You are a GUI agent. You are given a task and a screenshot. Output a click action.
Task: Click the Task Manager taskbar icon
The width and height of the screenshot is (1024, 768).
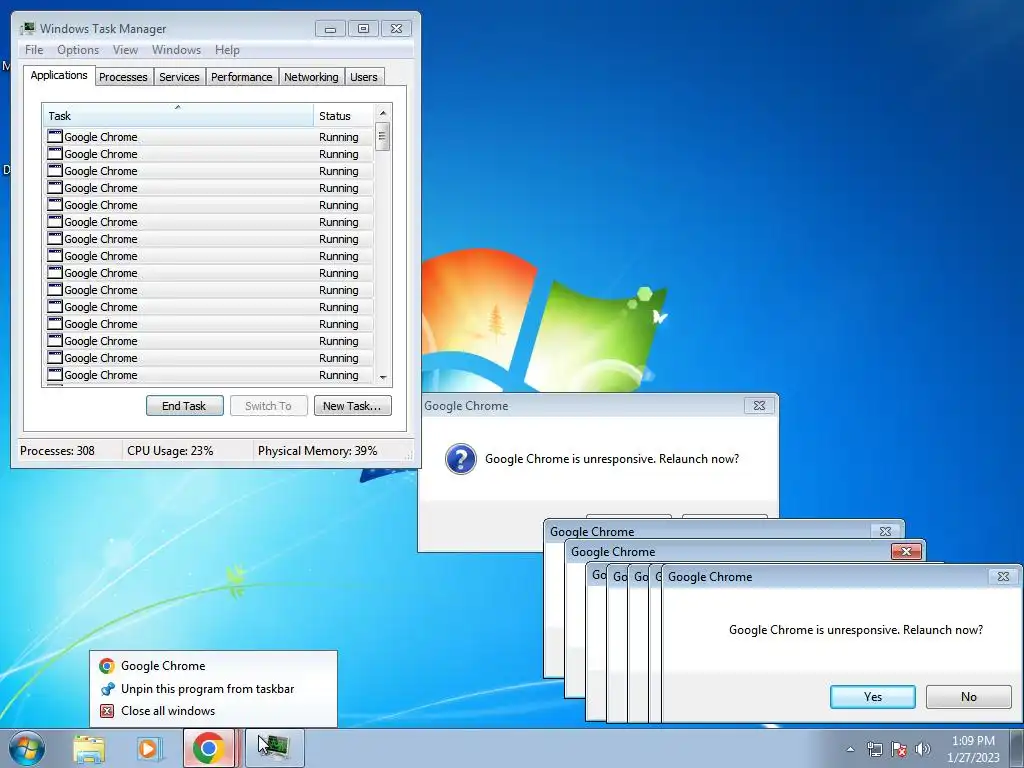[x=274, y=748]
